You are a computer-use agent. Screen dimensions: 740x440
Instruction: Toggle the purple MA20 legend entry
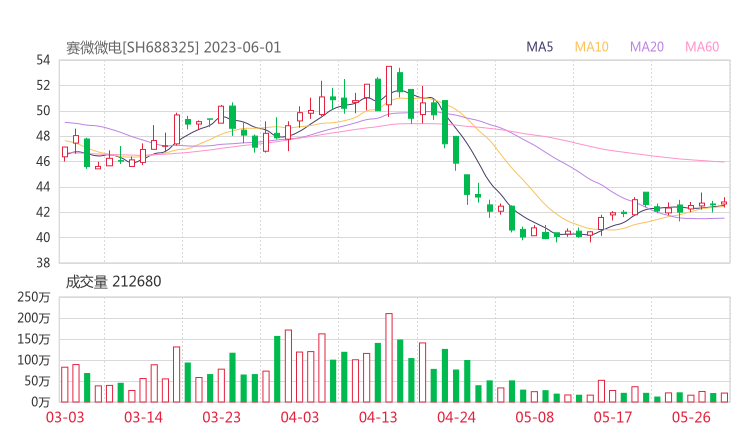(647, 47)
